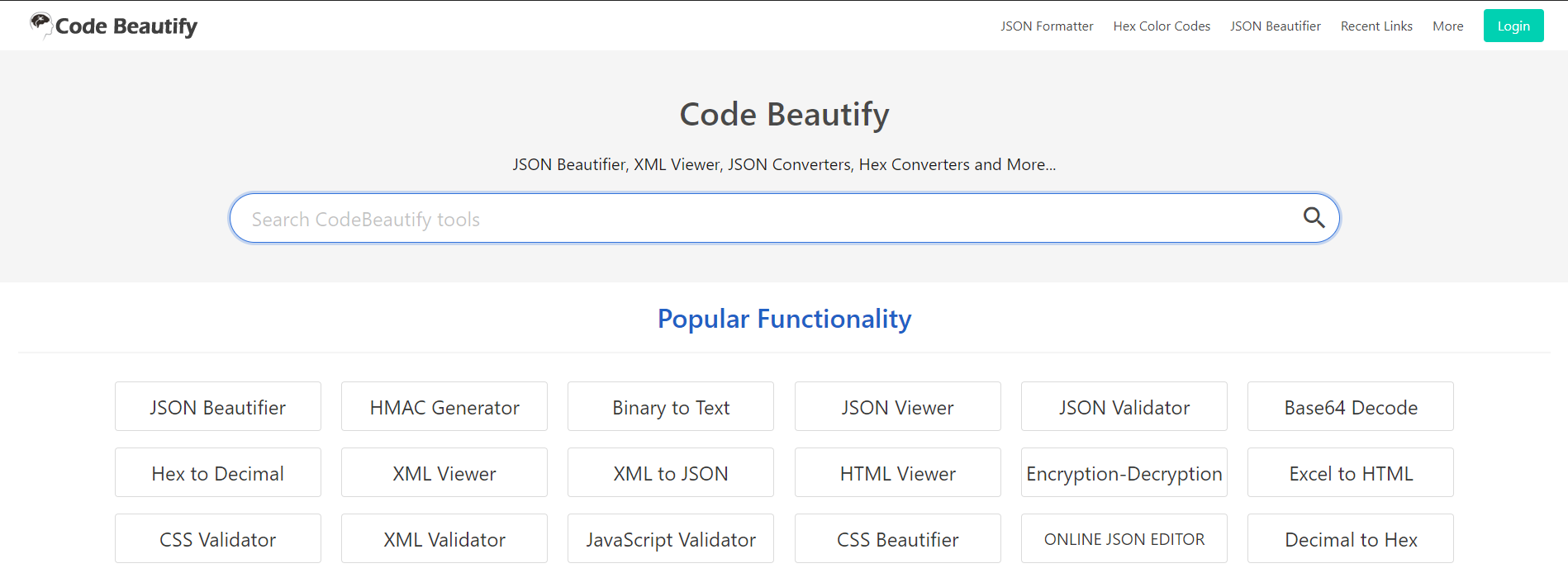Click the Popular Functionality heading
Viewport: 1568px width, 573px height.
pyautogui.click(x=784, y=319)
